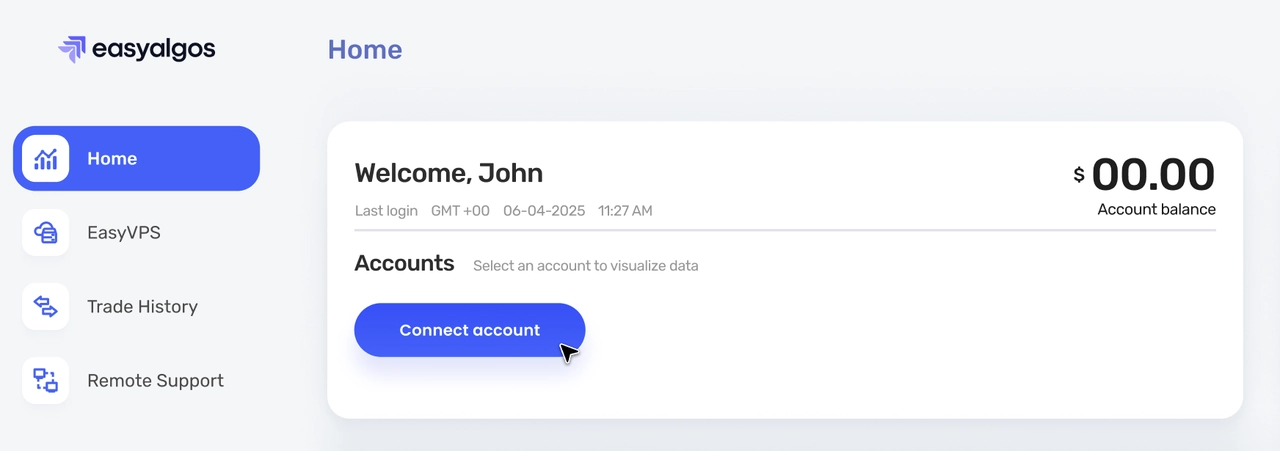Click the EasyVPS cloud server icon
This screenshot has width=1280, height=451.
coord(46,233)
